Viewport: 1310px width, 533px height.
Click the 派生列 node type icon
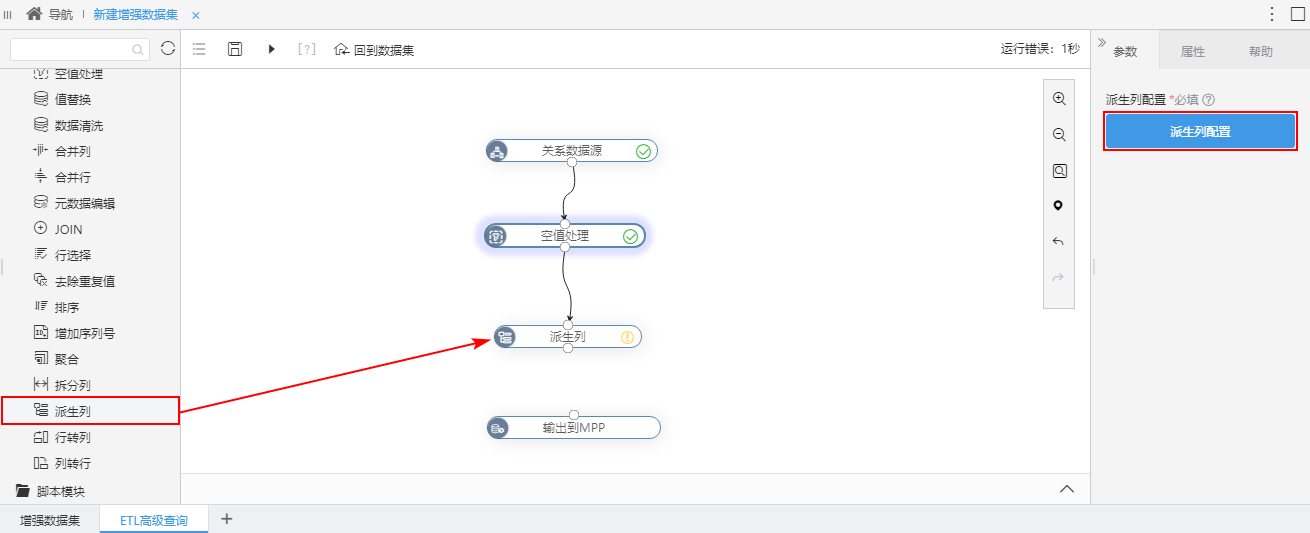[505, 337]
